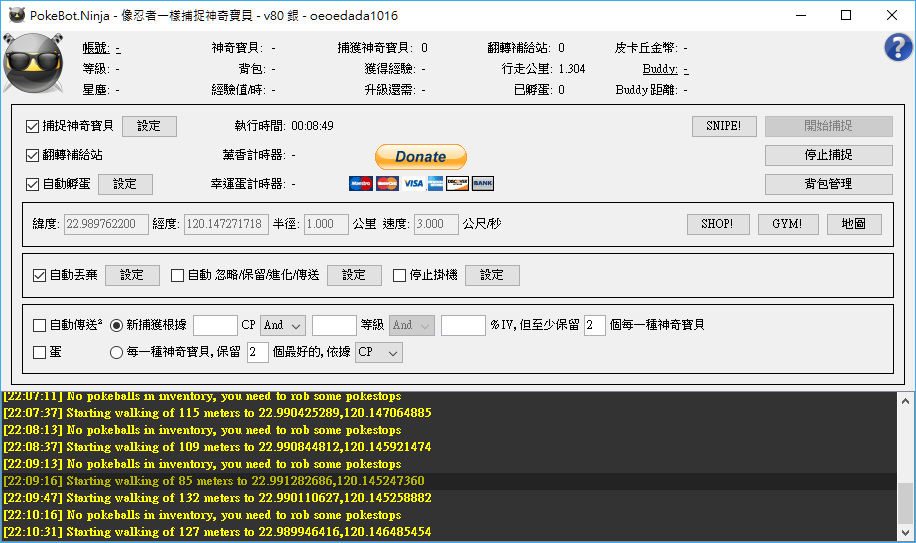This screenshot has height=543, width=916.
Task: Check the 蛋 checkbox
Action: click(40, 352)
